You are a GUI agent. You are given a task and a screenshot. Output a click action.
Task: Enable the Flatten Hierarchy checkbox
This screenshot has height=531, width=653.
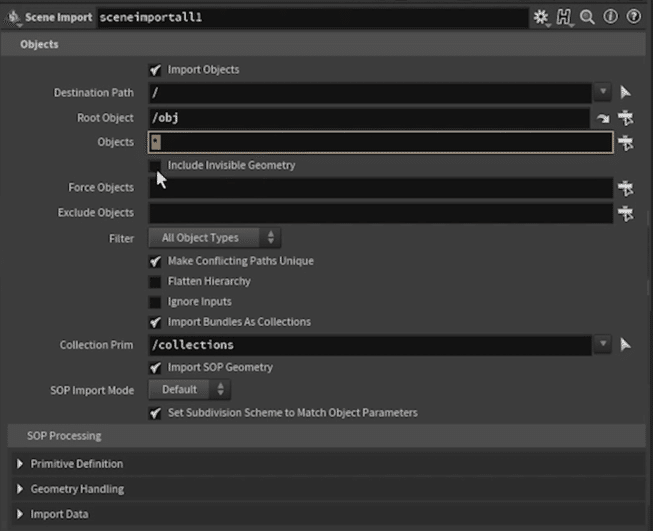click(x=155, y=282)
